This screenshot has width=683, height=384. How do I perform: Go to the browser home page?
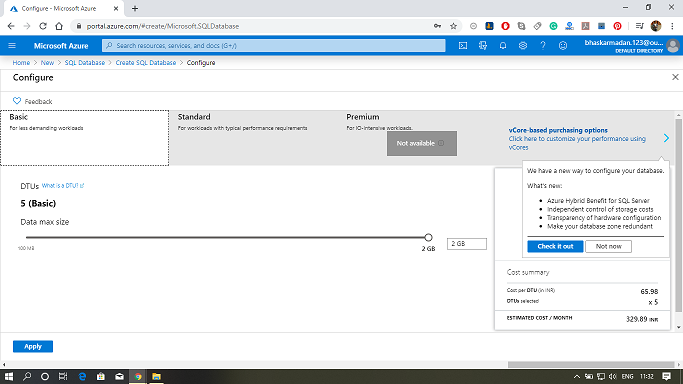tap(59, 26)
